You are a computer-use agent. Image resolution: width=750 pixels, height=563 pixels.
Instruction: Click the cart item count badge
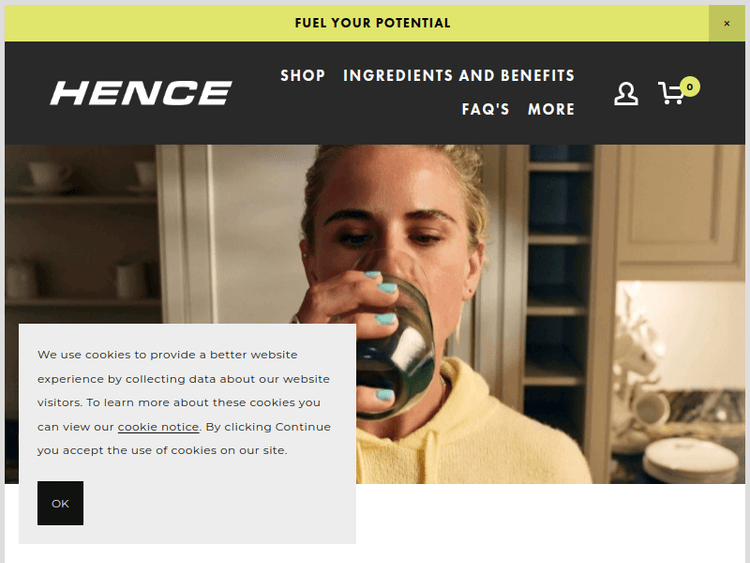(689, 87)
